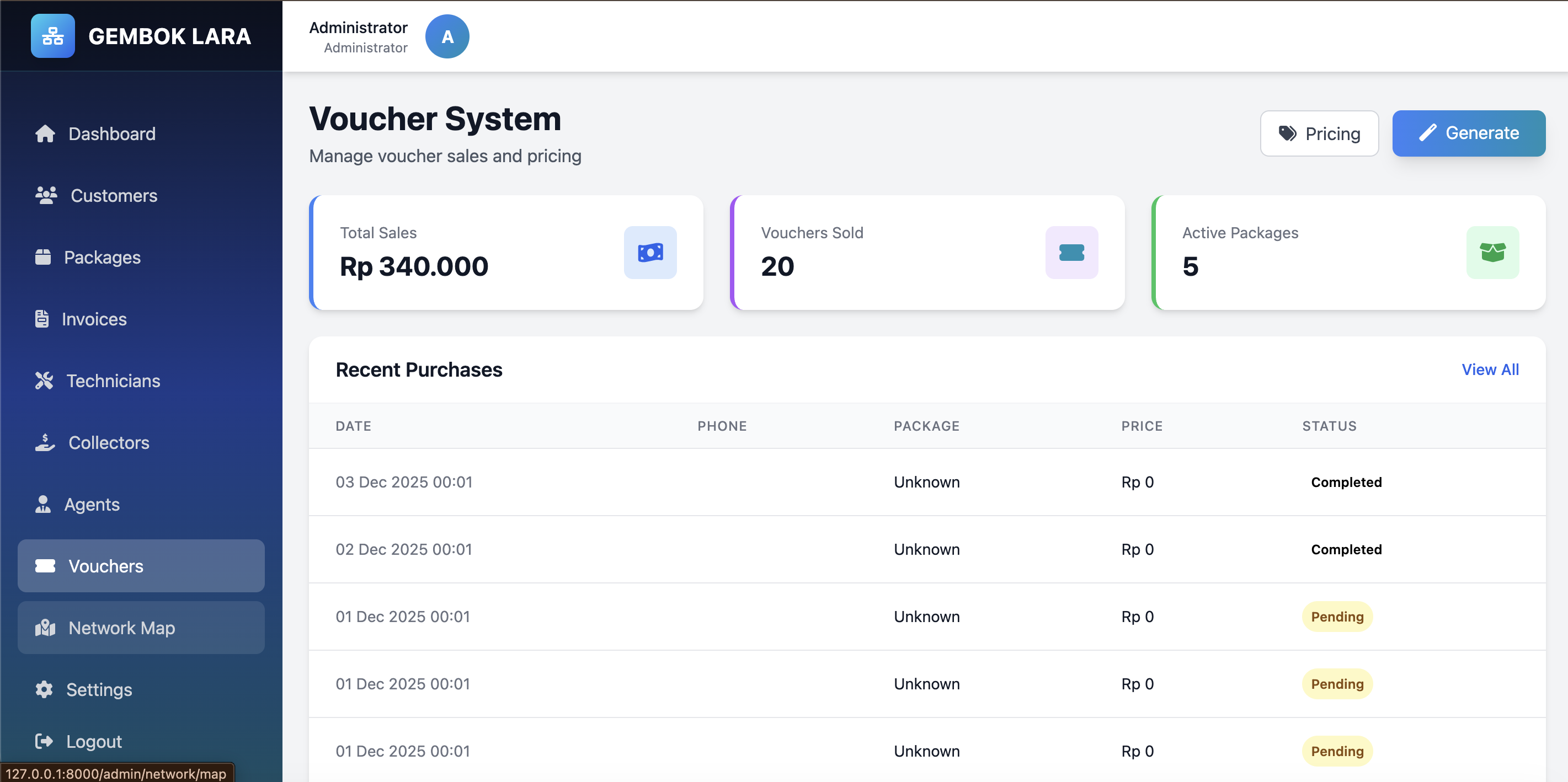Open the Network Map page
The width and height of the screenshot is (1568, 782).
click(122, 628)
